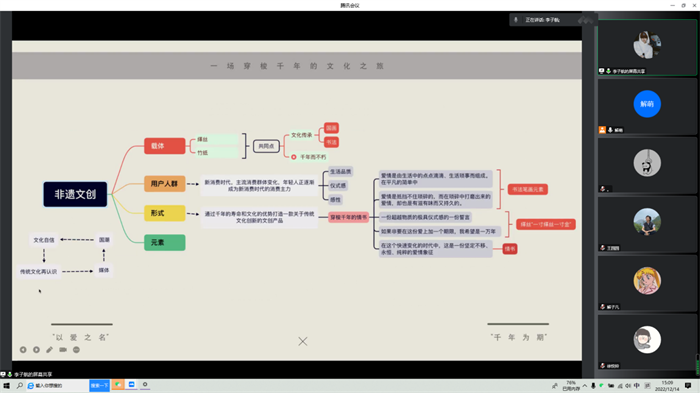Advance with the next slide arrow
Image resolution: width=700 pixels, height=393 pixels.
point(37,350)
